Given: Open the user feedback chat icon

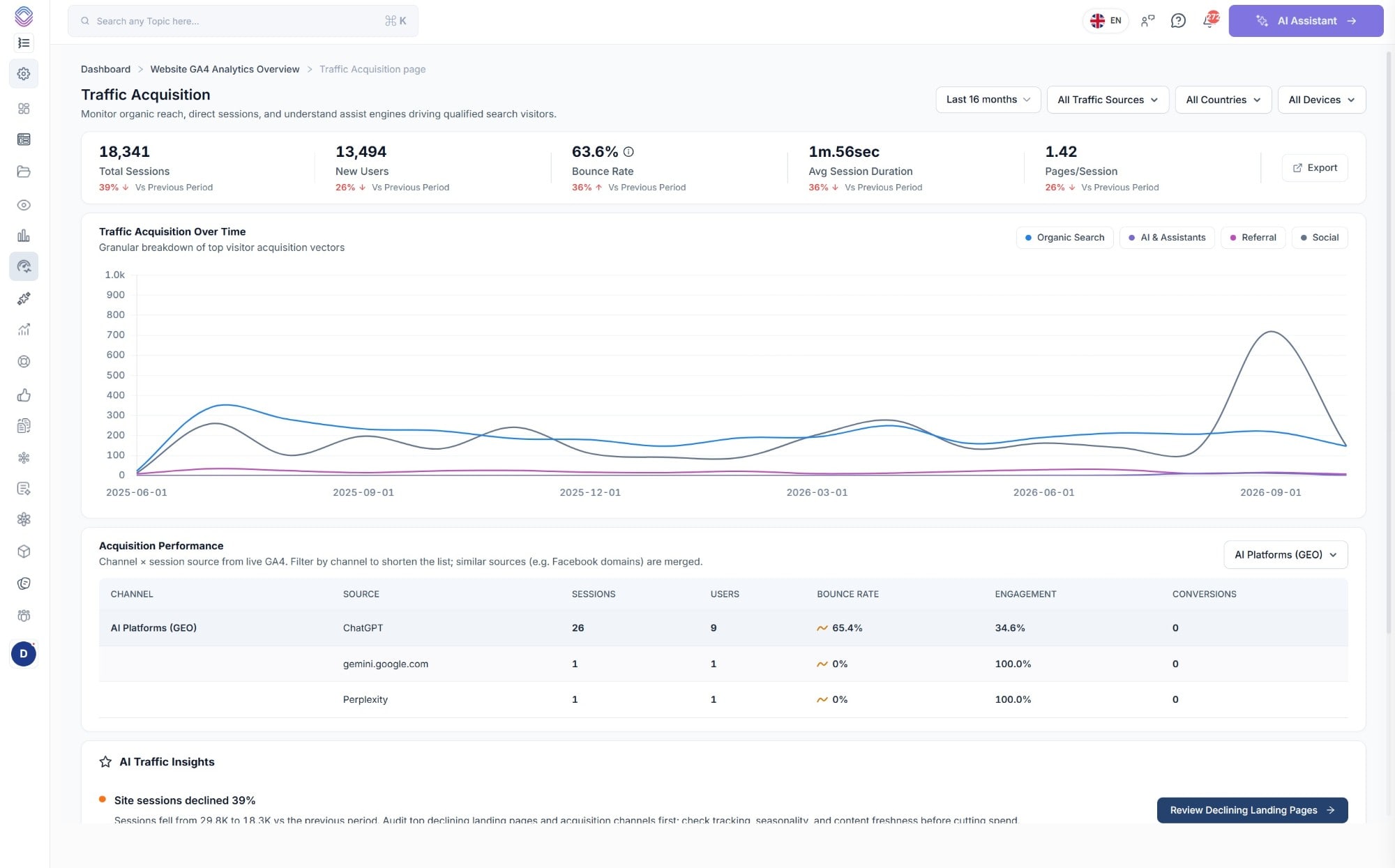Looking at the screenshot, I should 1147,21.
